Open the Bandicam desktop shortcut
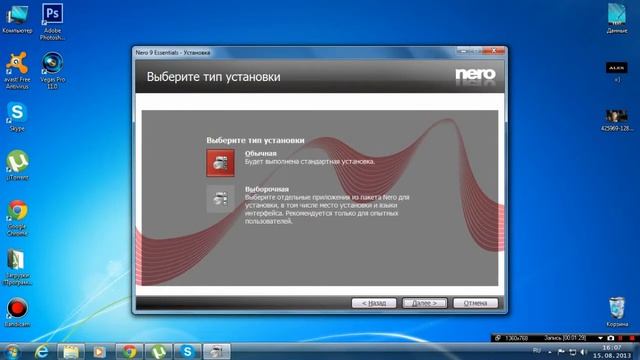This screenshot has width=640, height=360. [17, 312]
